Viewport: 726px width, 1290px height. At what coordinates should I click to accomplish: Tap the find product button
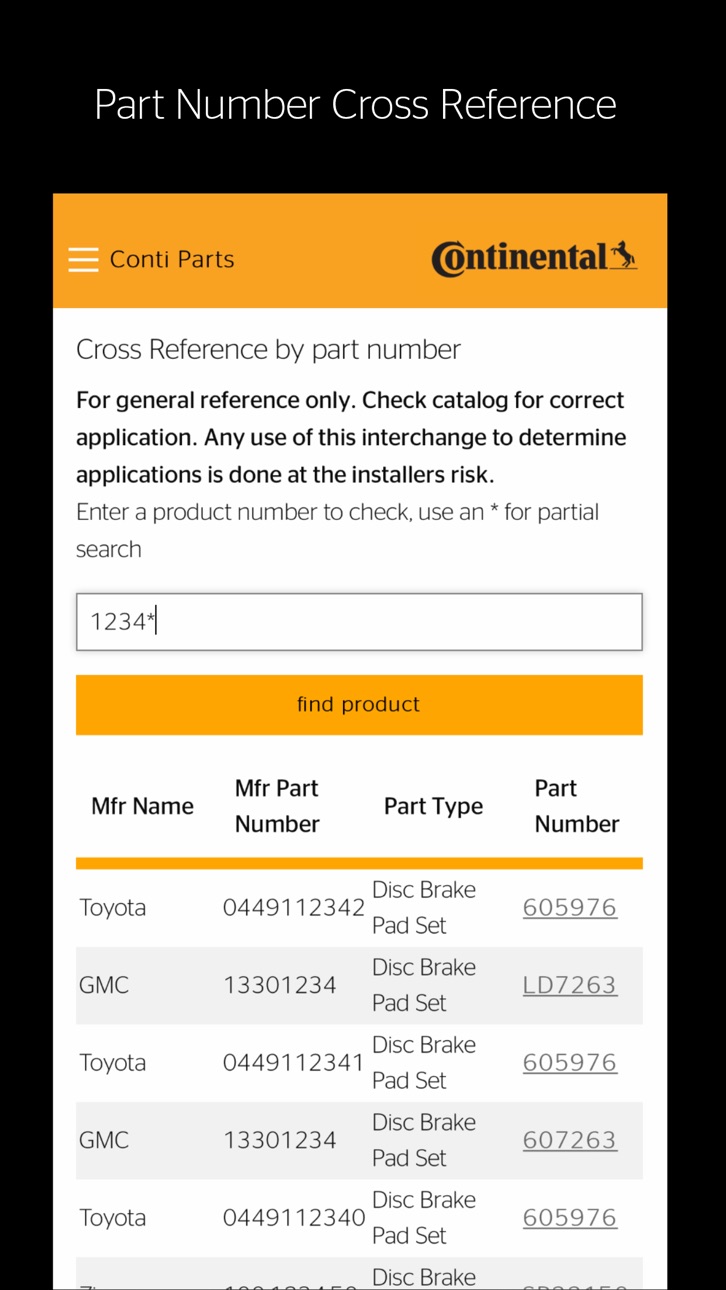click(359, 705)
